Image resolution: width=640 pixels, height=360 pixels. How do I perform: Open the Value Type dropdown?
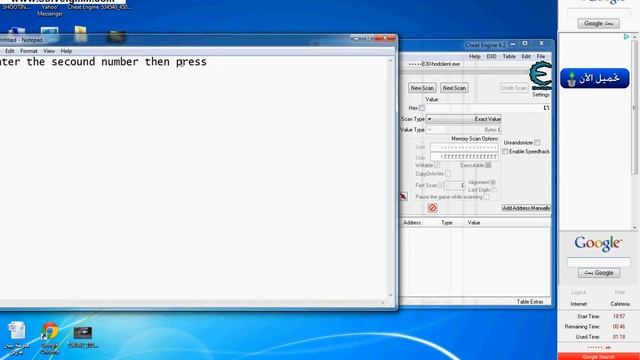[464, 129]
